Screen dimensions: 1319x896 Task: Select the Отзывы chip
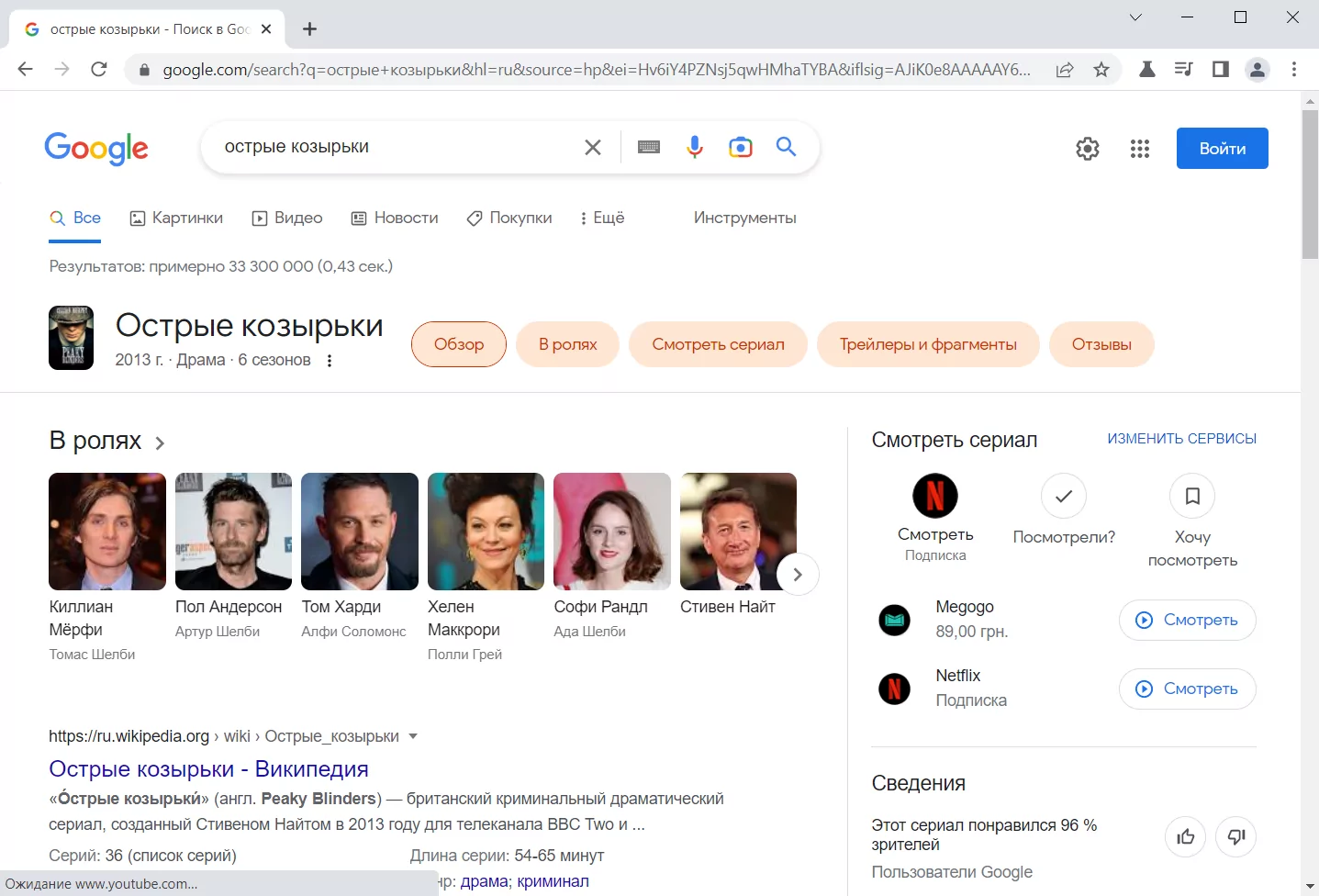click(x=1101, y=344)
